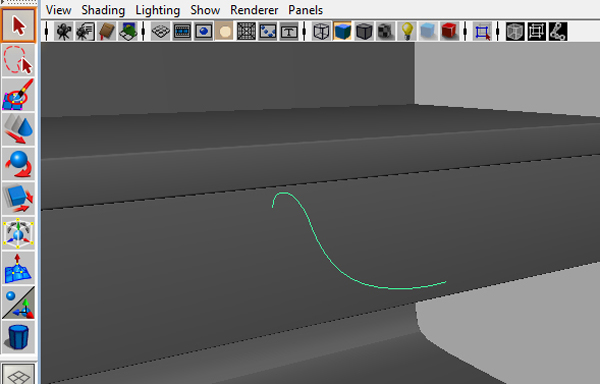The height and width of the screenshot is (384, 600).
Task: Click the blue cylinder last-tool icon
Action: pos(18,337)
